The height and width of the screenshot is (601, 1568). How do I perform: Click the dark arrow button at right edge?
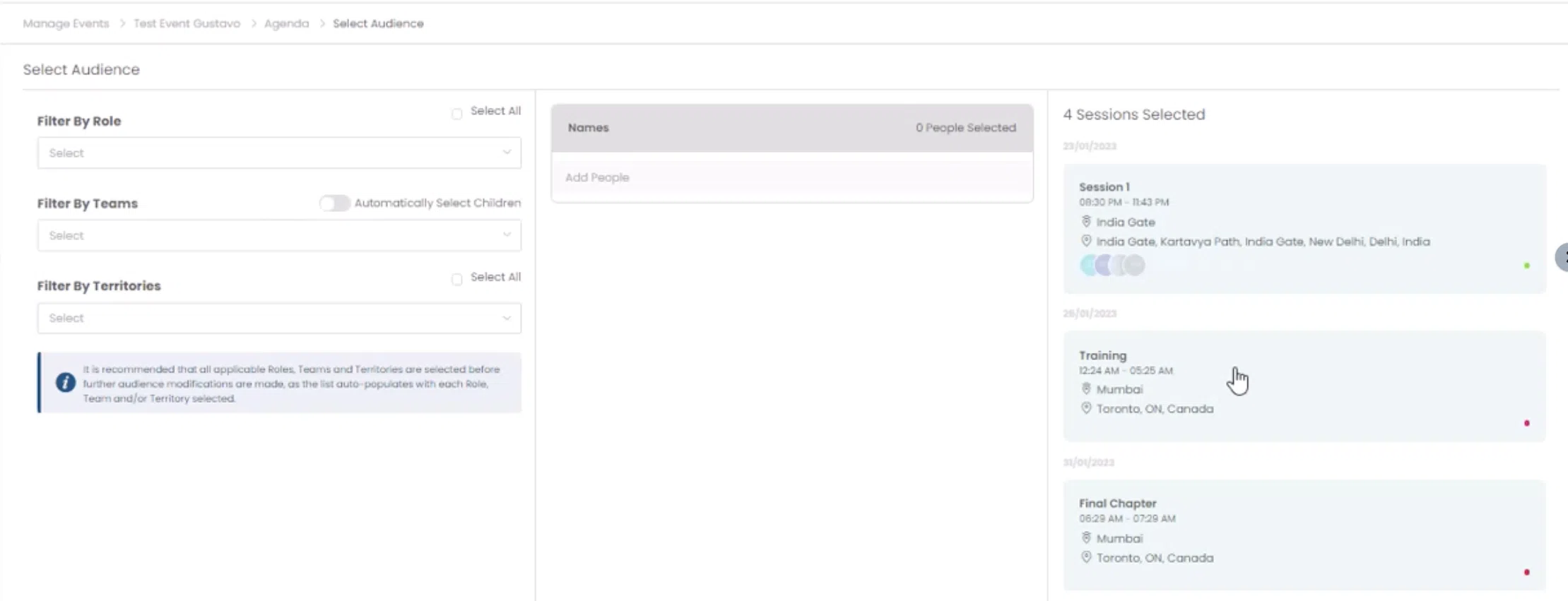1562,258
